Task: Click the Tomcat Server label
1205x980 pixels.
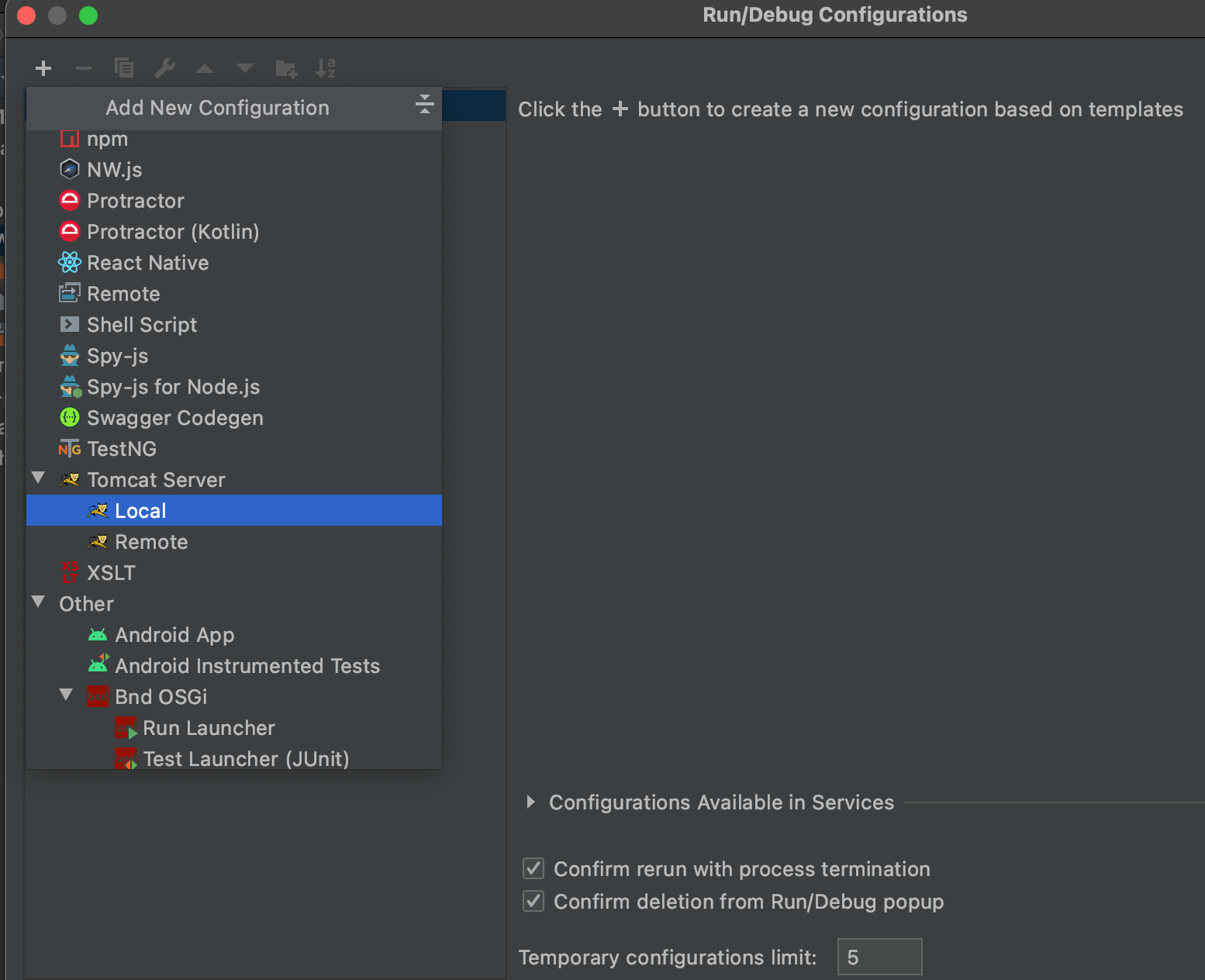Action: click(x=156, y=480)
